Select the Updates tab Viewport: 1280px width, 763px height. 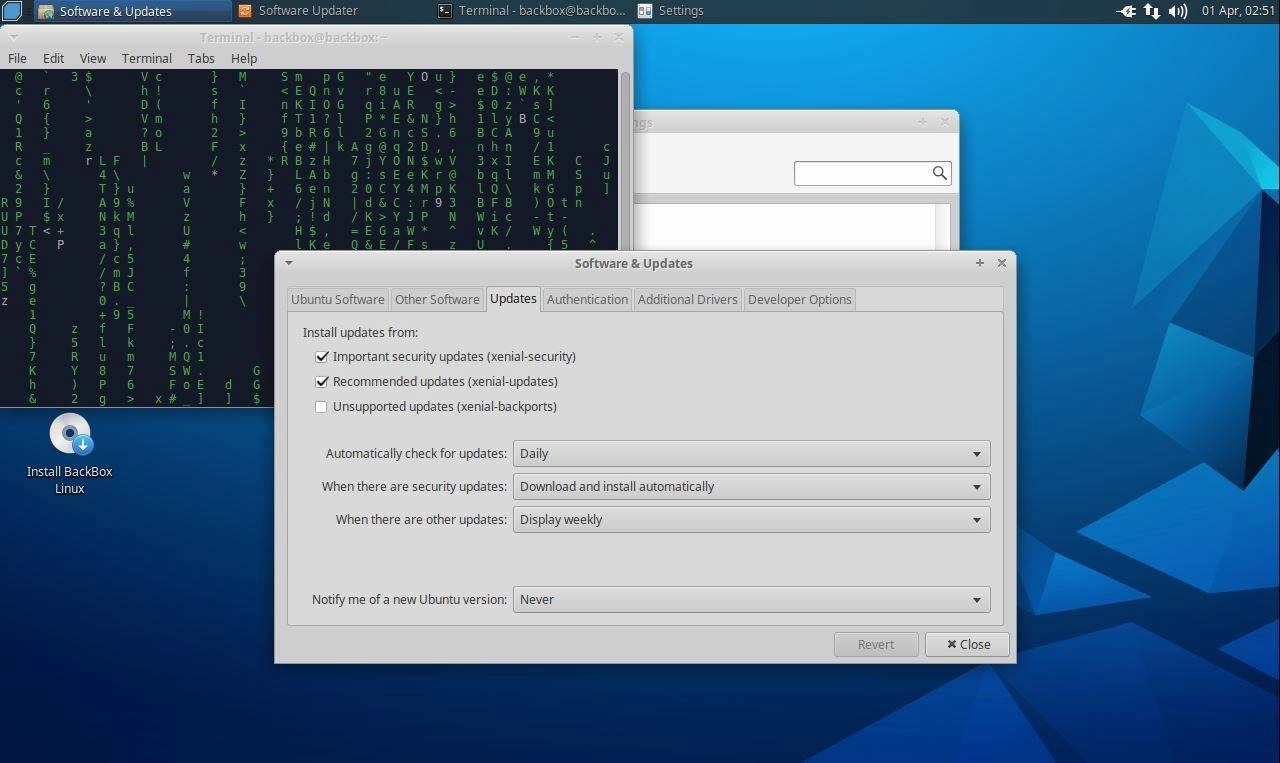tap(513, 298)
